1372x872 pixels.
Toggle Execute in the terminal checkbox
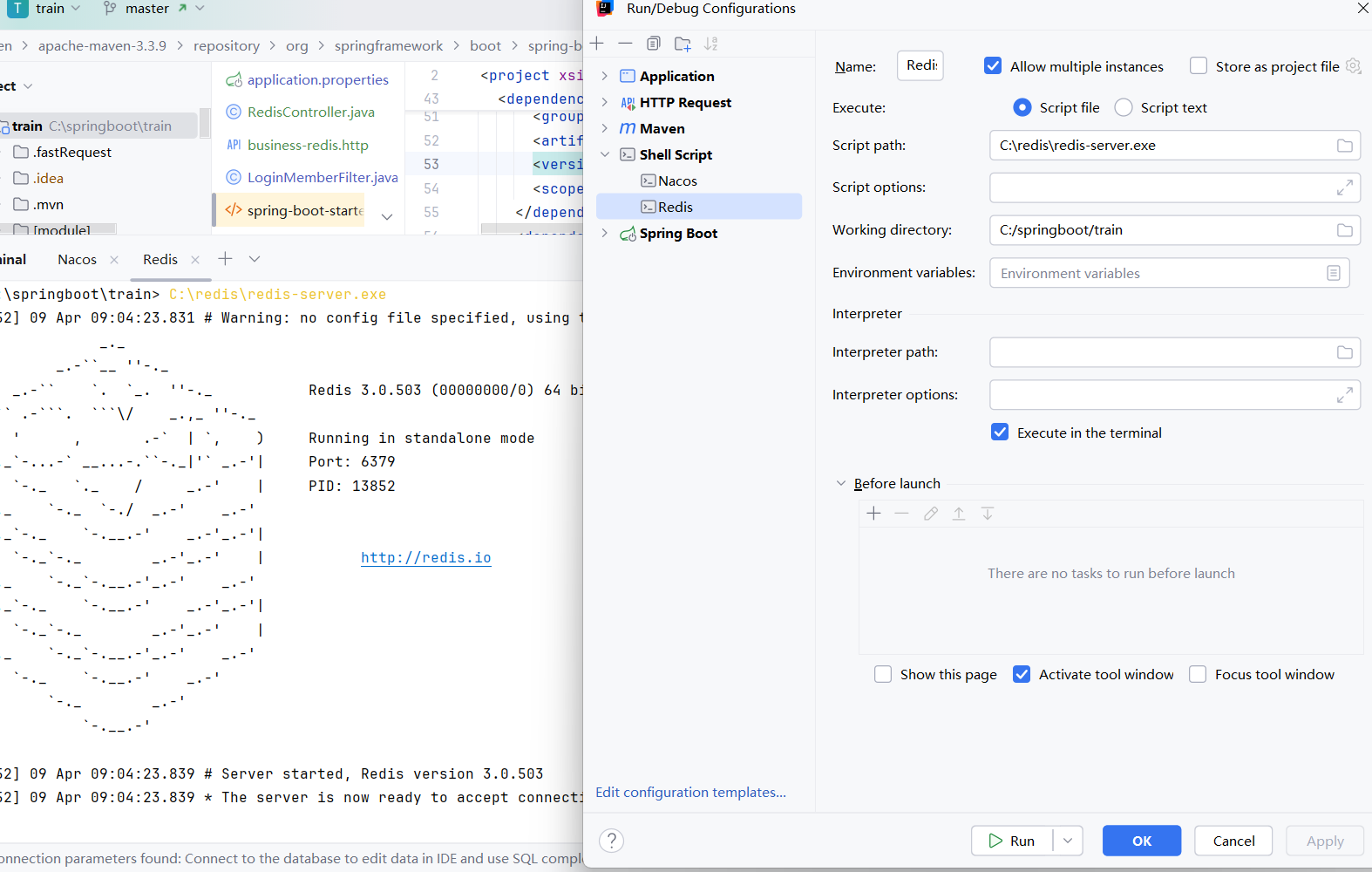point(1000,433)
